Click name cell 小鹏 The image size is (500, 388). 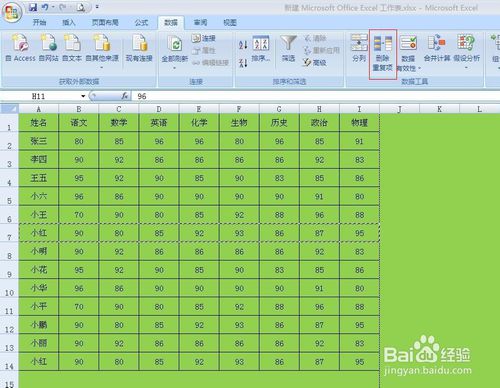39,325
